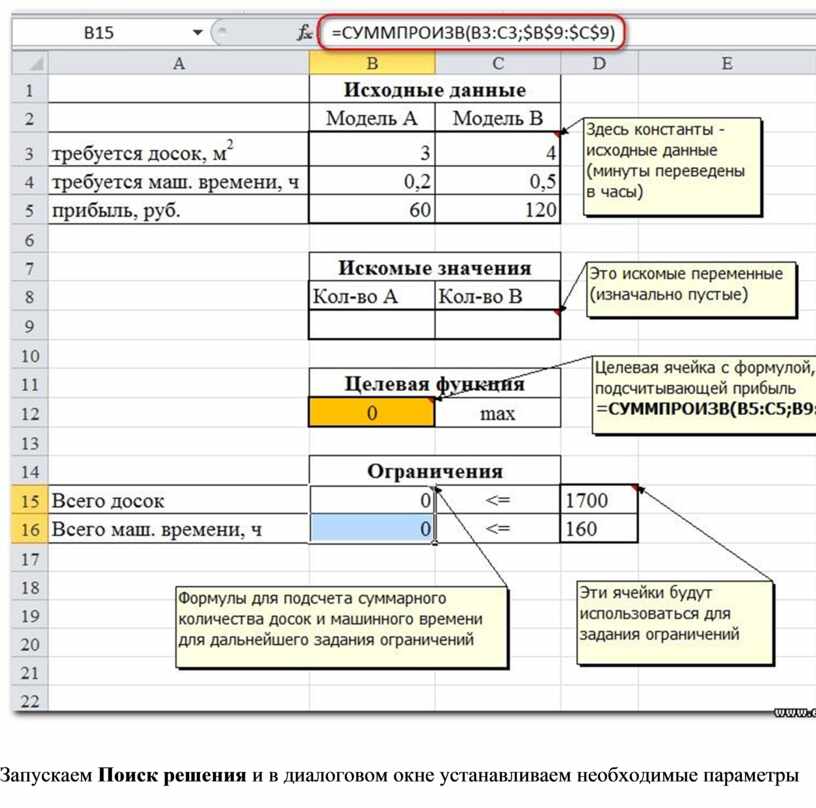Select cell C3 with value 4
This screenshot has height=808, width=816.
(x=498, y=151)
